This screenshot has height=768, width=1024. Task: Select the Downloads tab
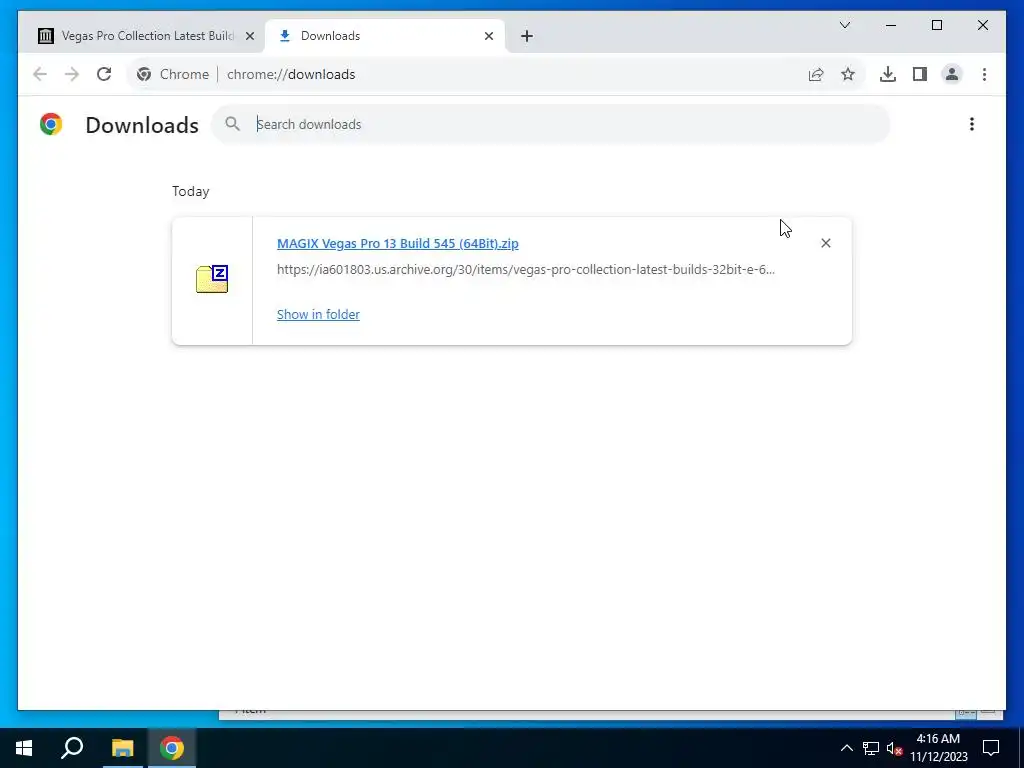pyautogui.click(x=385, y=36)
